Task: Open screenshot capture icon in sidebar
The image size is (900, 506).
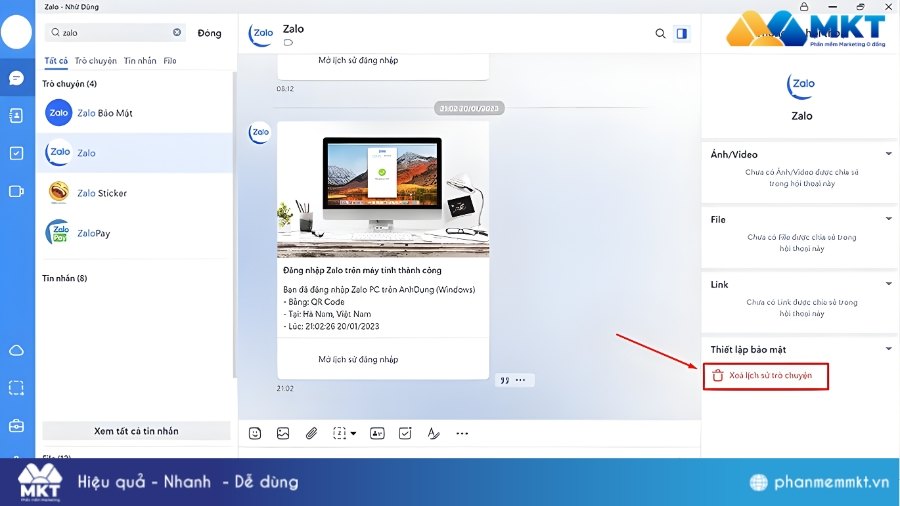Action: [16, 388]
